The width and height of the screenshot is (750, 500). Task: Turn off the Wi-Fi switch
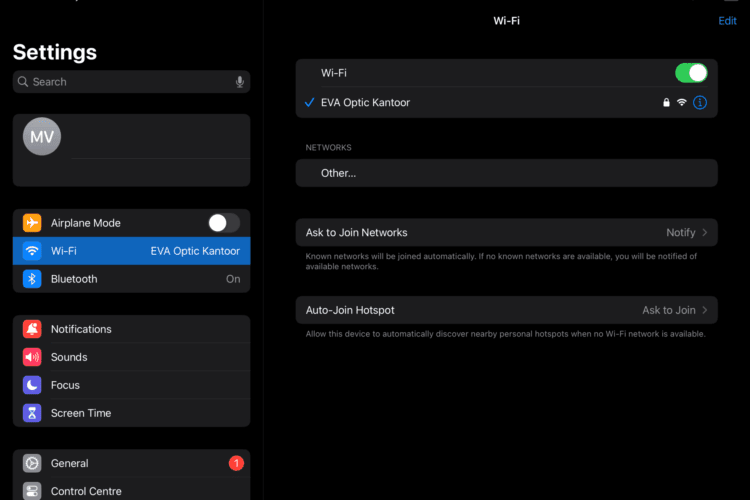coord(691,73)
